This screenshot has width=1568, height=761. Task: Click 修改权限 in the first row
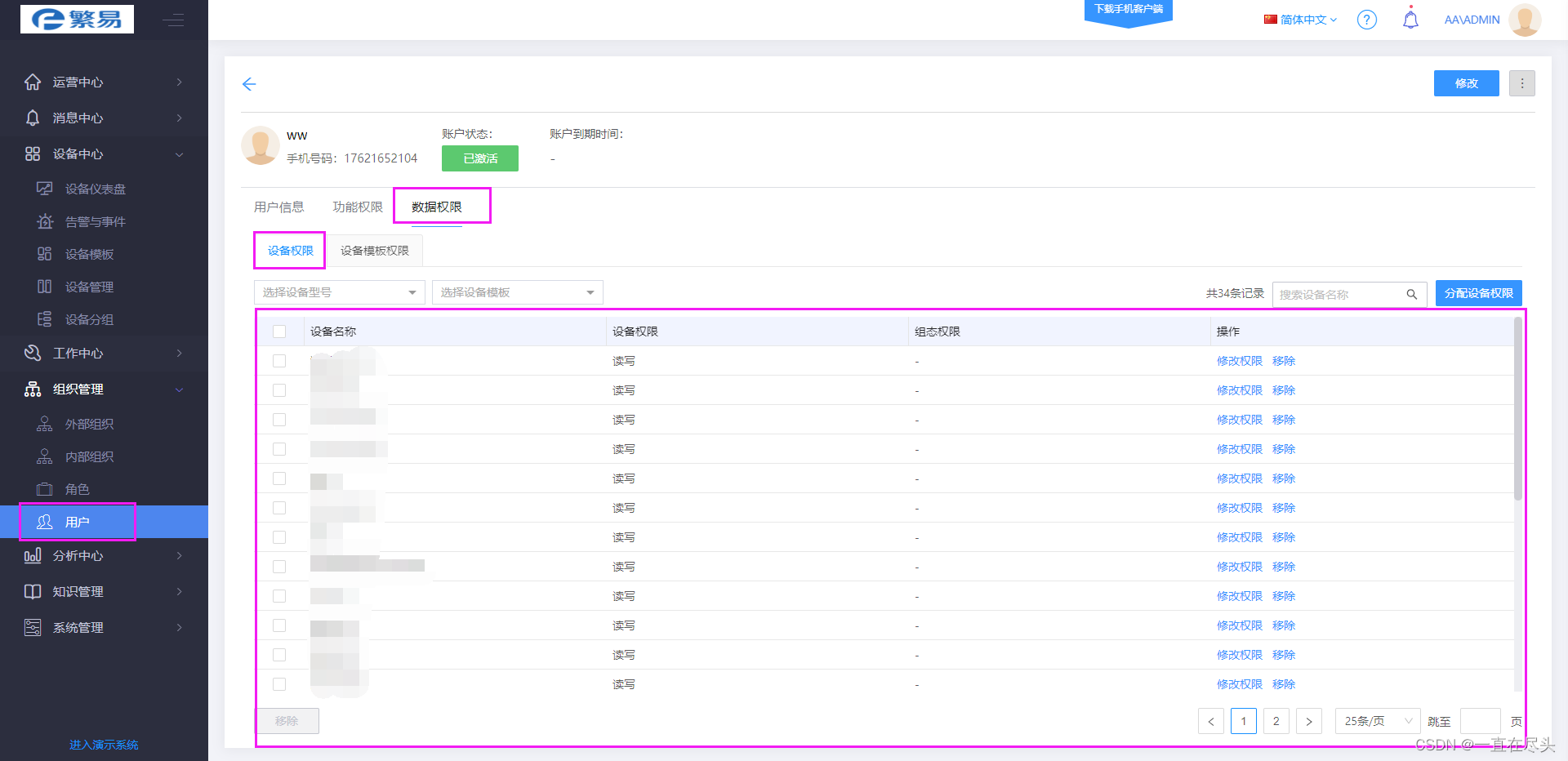tap(1240, 361)
